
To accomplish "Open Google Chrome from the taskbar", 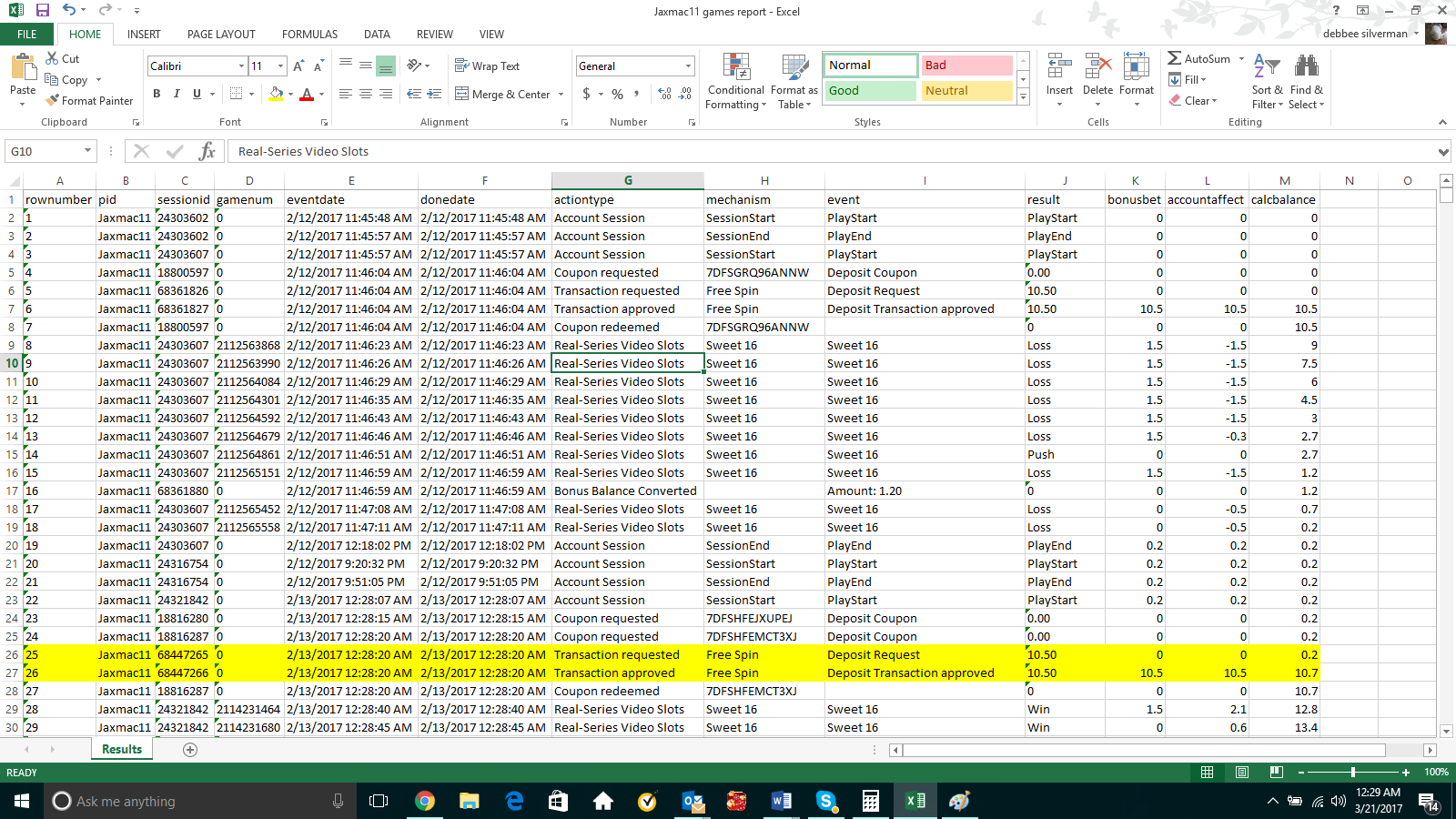I will [424, 801].
